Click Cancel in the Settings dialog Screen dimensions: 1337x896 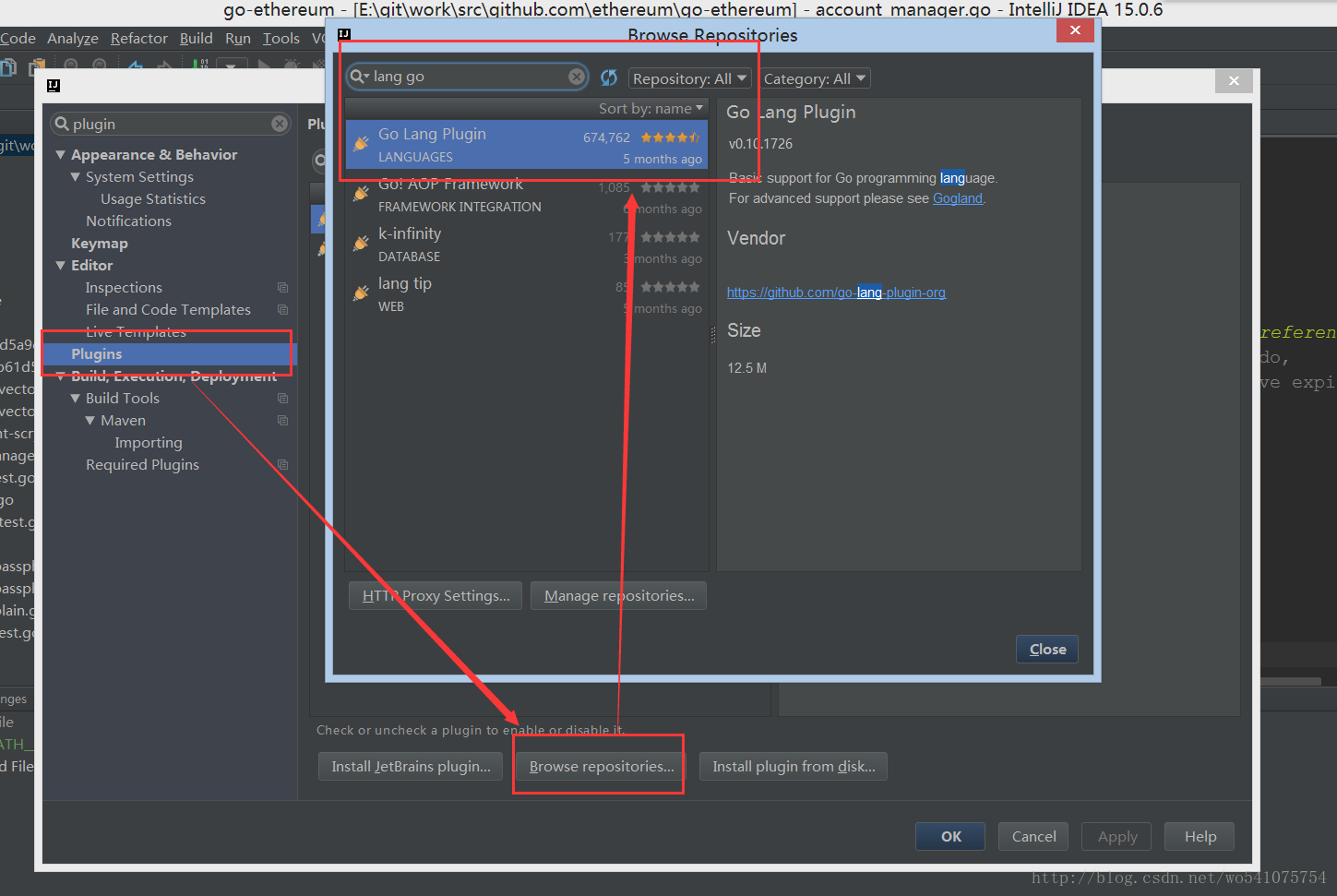(1033, 837)
